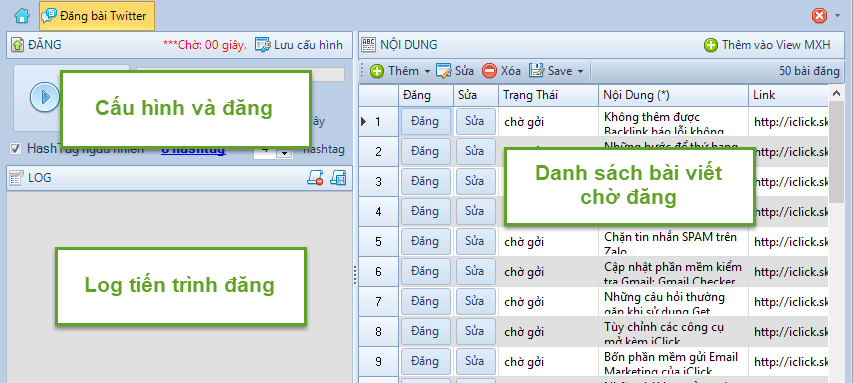Click Đăng button in row 7
Image resolution: width=853 pixels, height=383 pixels.
425,301
